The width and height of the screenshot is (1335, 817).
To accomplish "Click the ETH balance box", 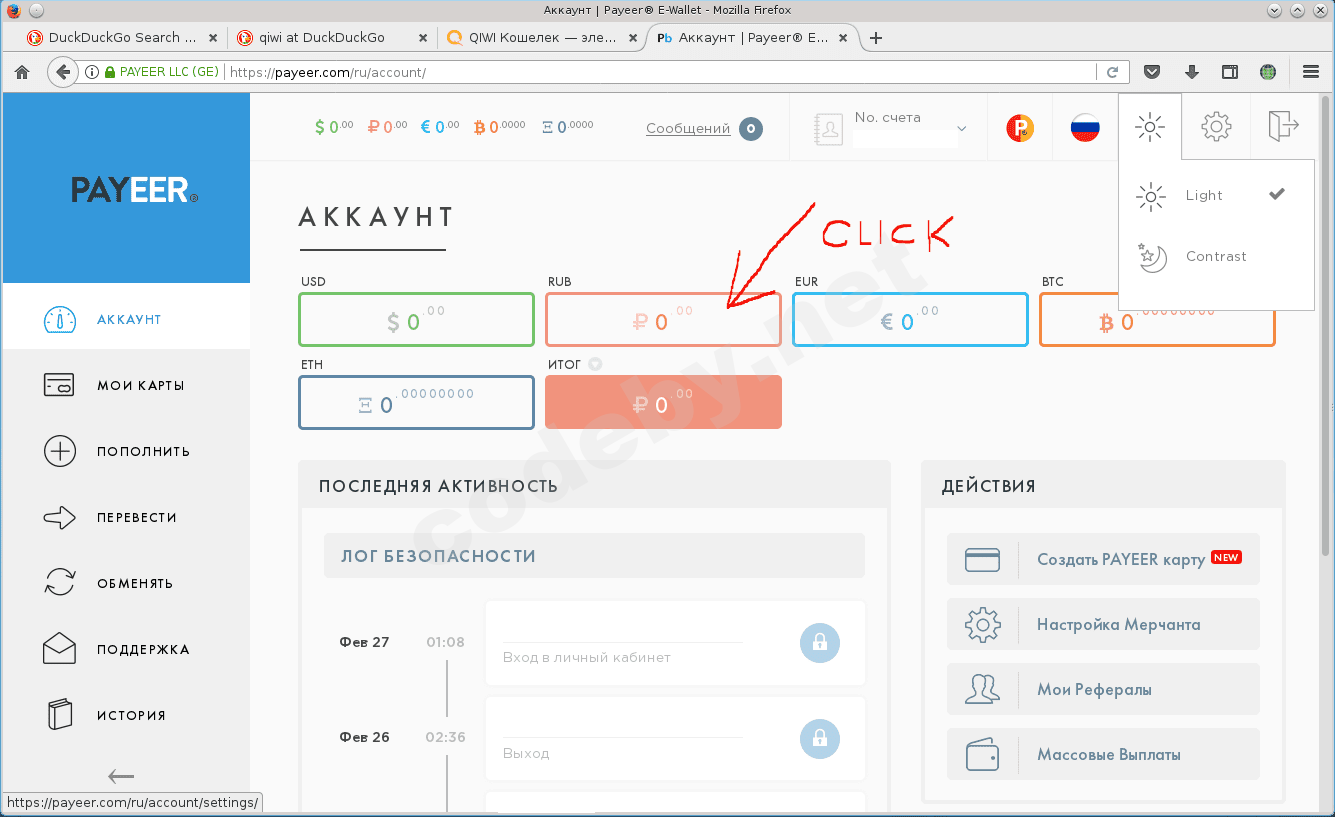I will pyautogui.click(x=416, y=402).
